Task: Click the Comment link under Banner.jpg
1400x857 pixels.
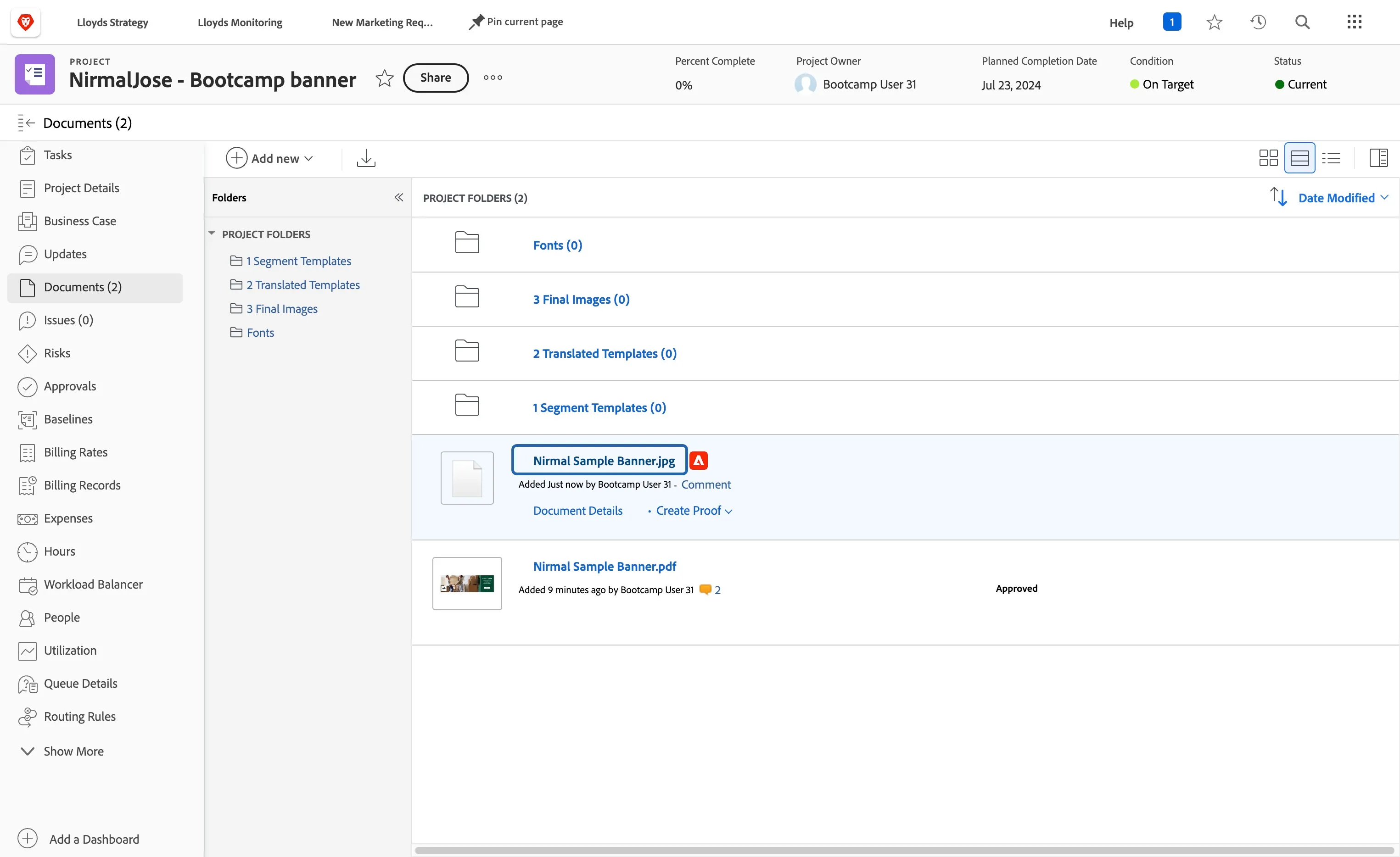Action: click(706, 484)
